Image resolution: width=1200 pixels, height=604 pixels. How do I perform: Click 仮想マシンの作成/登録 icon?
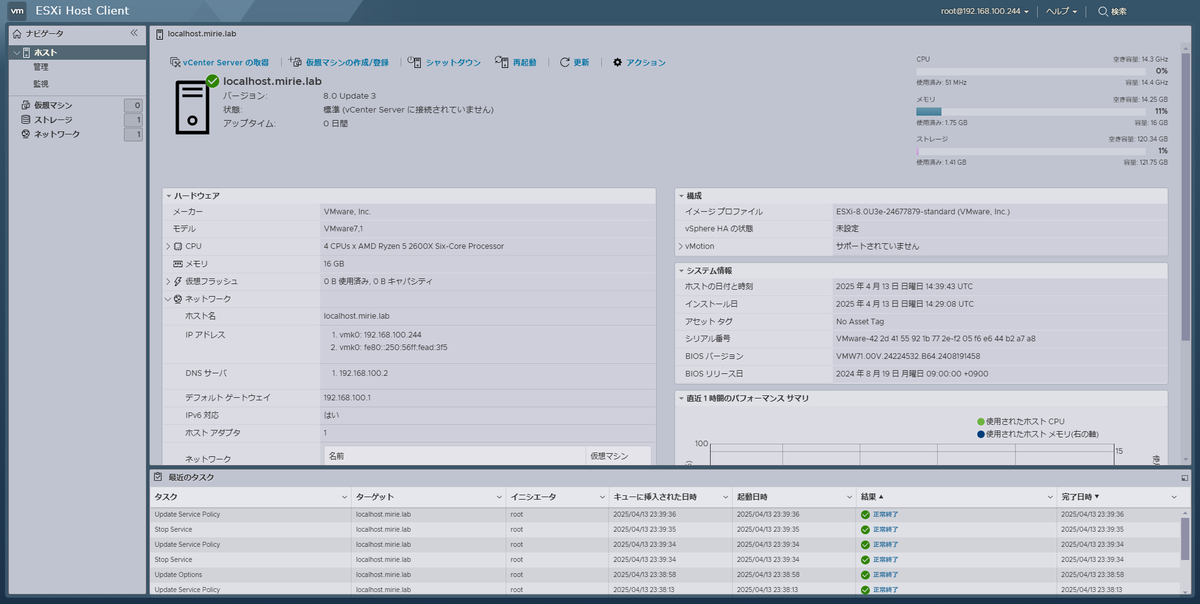coord(296,62)
